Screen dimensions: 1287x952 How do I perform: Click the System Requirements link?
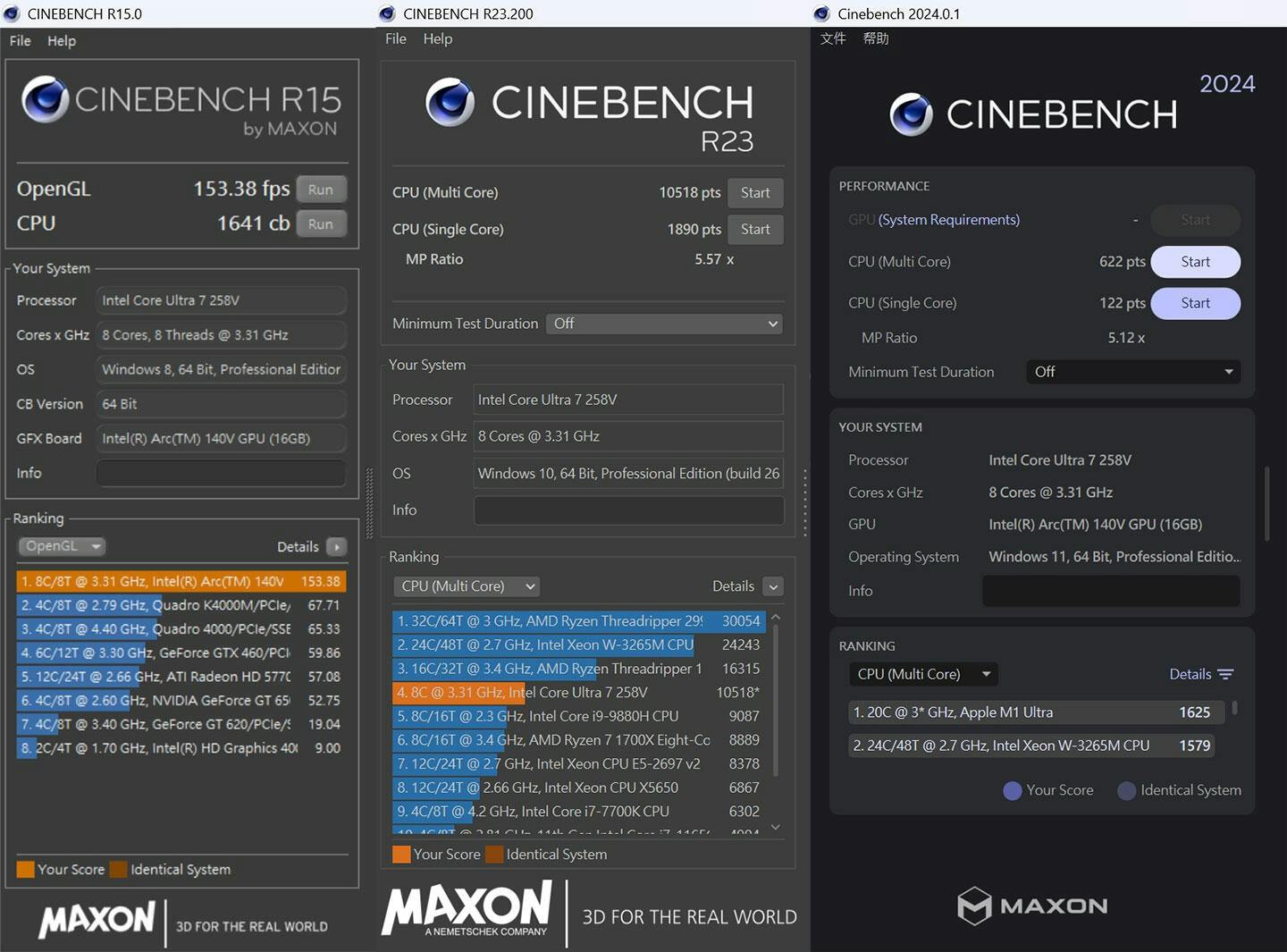(x=948, y=220)
